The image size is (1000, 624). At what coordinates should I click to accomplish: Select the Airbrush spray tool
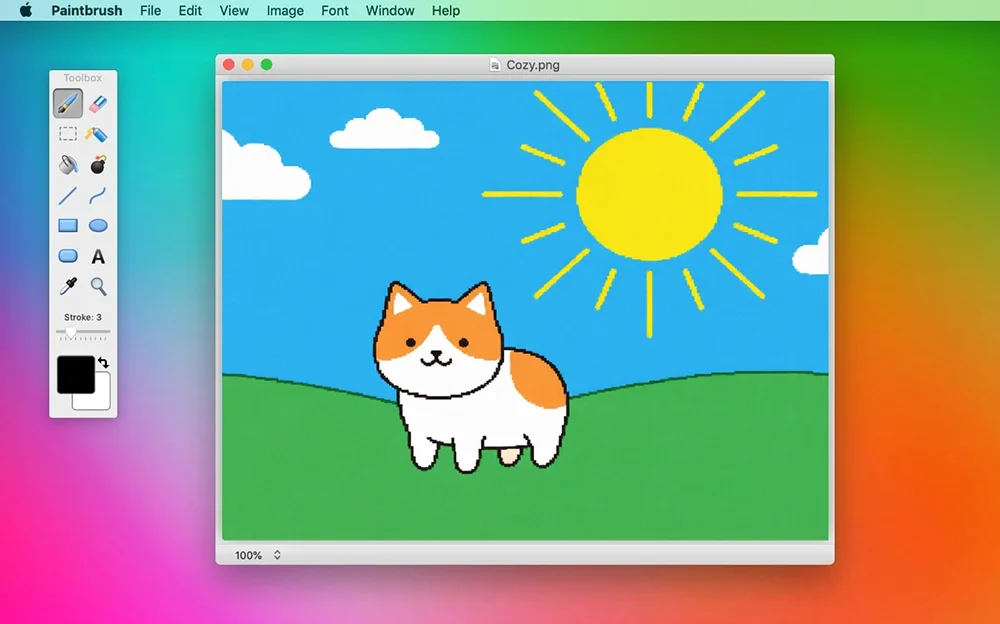click(98, 134)
